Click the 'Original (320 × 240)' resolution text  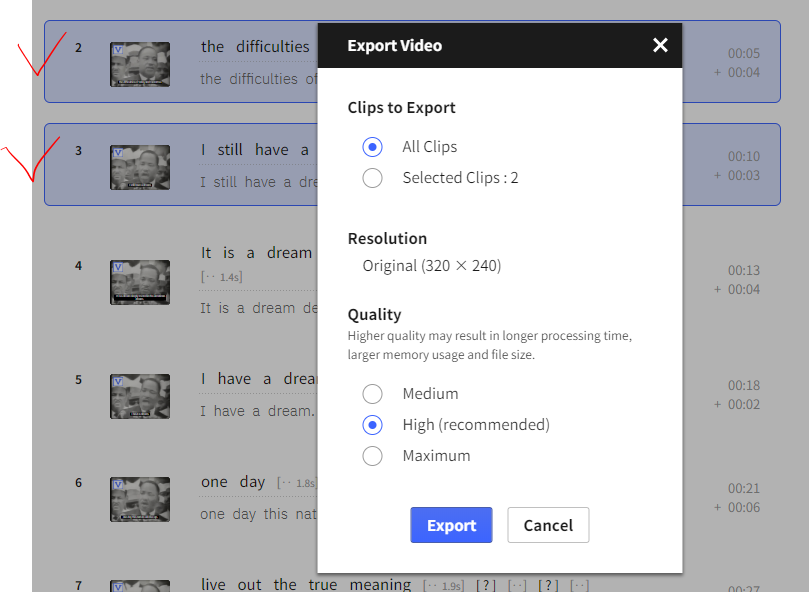[x=432, y=266]
